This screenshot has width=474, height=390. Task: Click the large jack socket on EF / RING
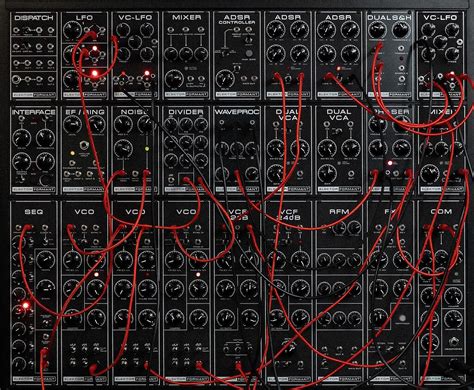pyautogui.click(x=84, y=145)
